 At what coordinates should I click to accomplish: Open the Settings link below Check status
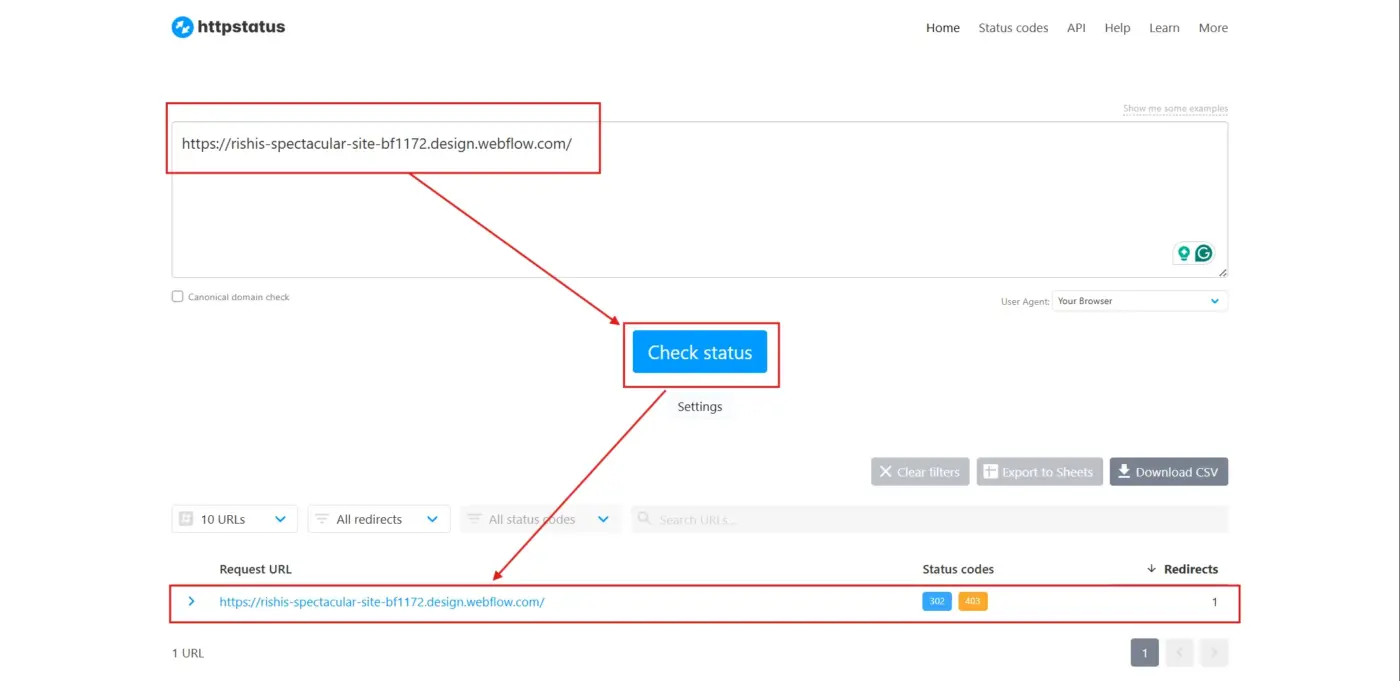pos(700,407)
